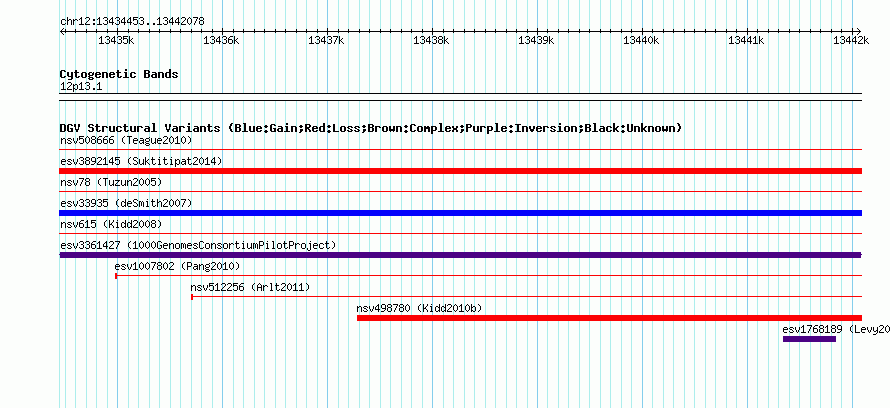The width and height of the screenshot is (890, 408).
Task: Click the 13439k ruler tick label
Action: point(536,40)
